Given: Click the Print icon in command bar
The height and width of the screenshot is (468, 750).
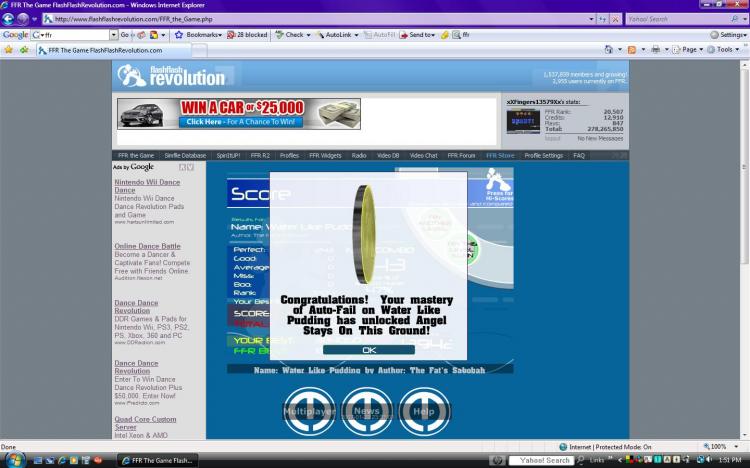Looking at the screenshot, I should [x=655, y=50].
